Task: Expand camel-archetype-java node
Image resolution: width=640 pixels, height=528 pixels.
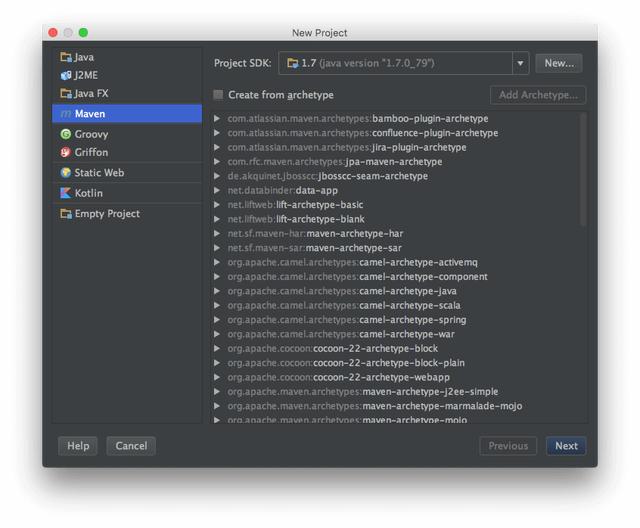Action: 217,291
